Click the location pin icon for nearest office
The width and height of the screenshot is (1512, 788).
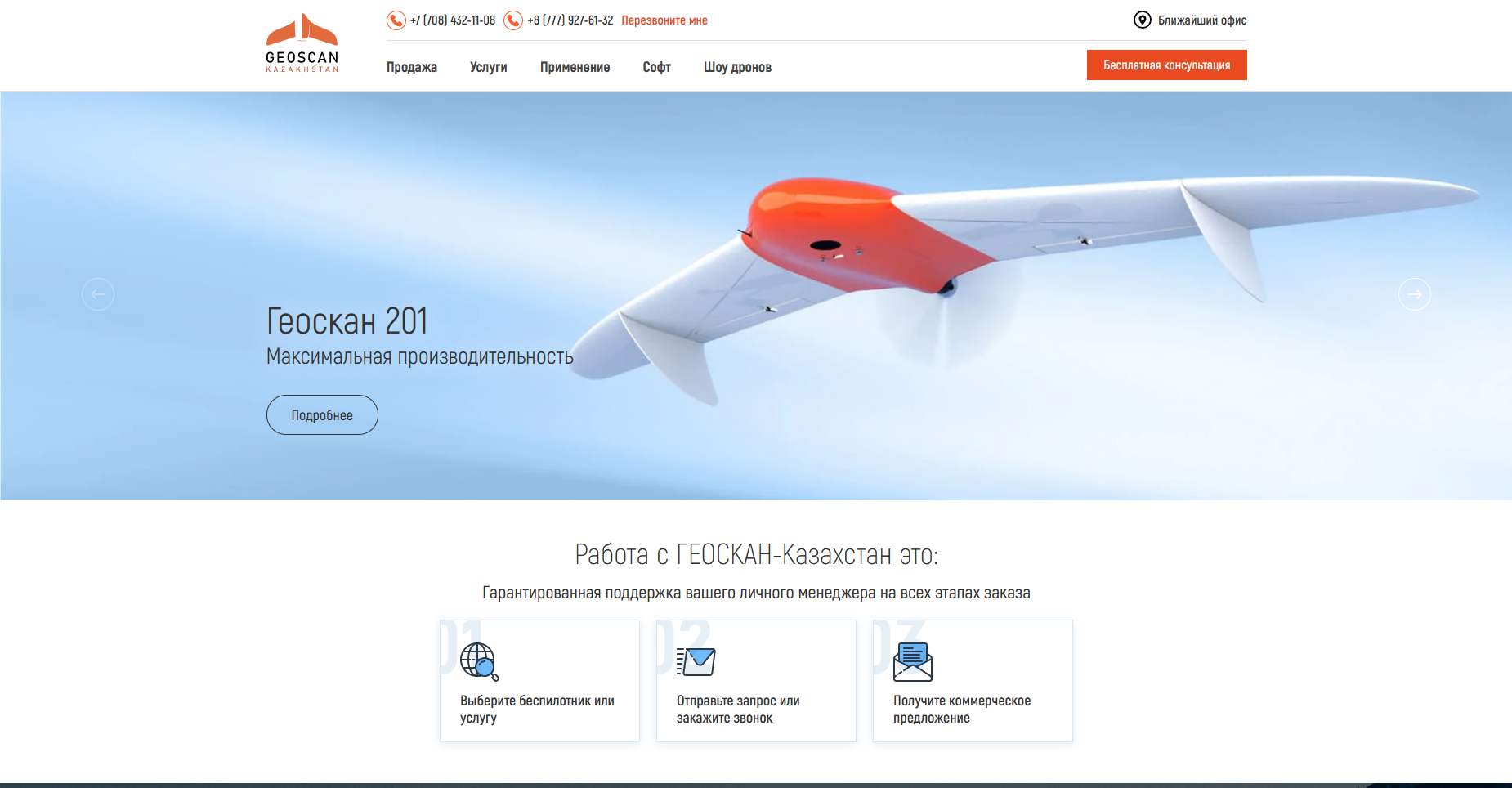1143,20
